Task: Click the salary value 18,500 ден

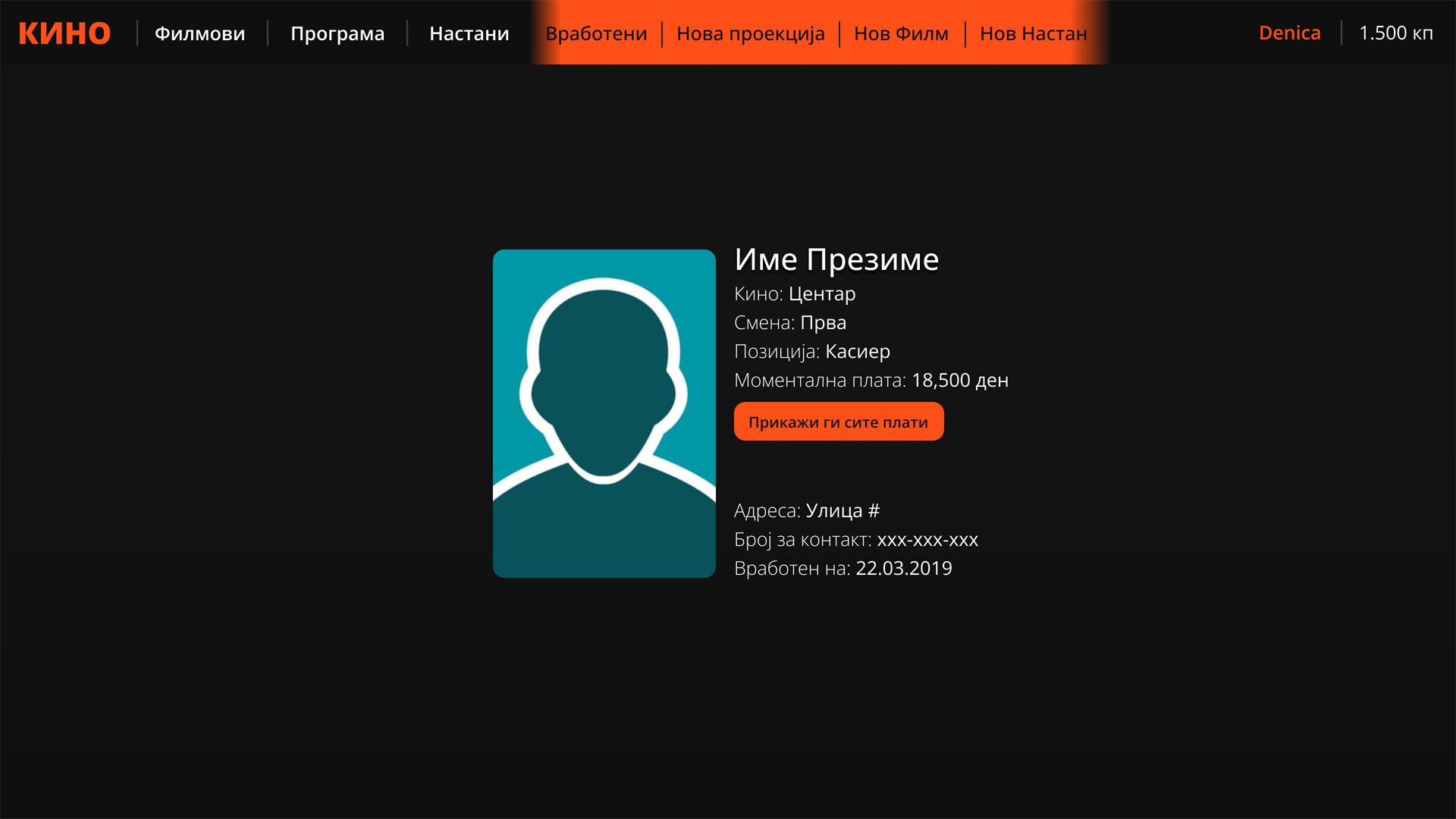Action: [959, 380]
